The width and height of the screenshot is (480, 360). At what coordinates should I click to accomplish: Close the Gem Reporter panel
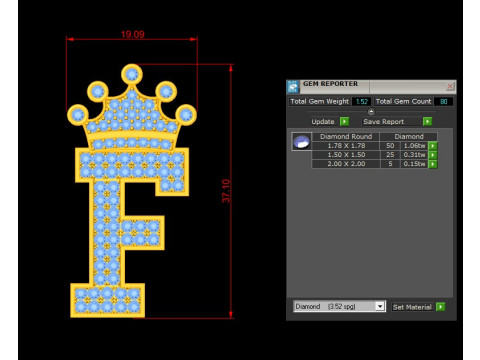(450, 87)
